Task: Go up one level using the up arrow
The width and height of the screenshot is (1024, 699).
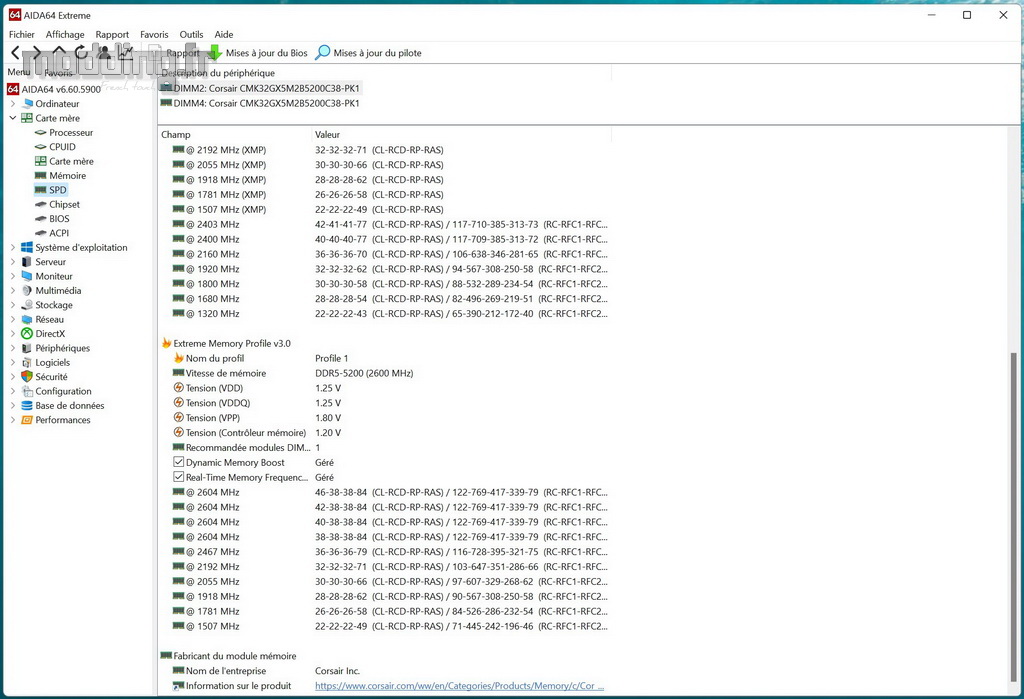Action: coord(59,52)
